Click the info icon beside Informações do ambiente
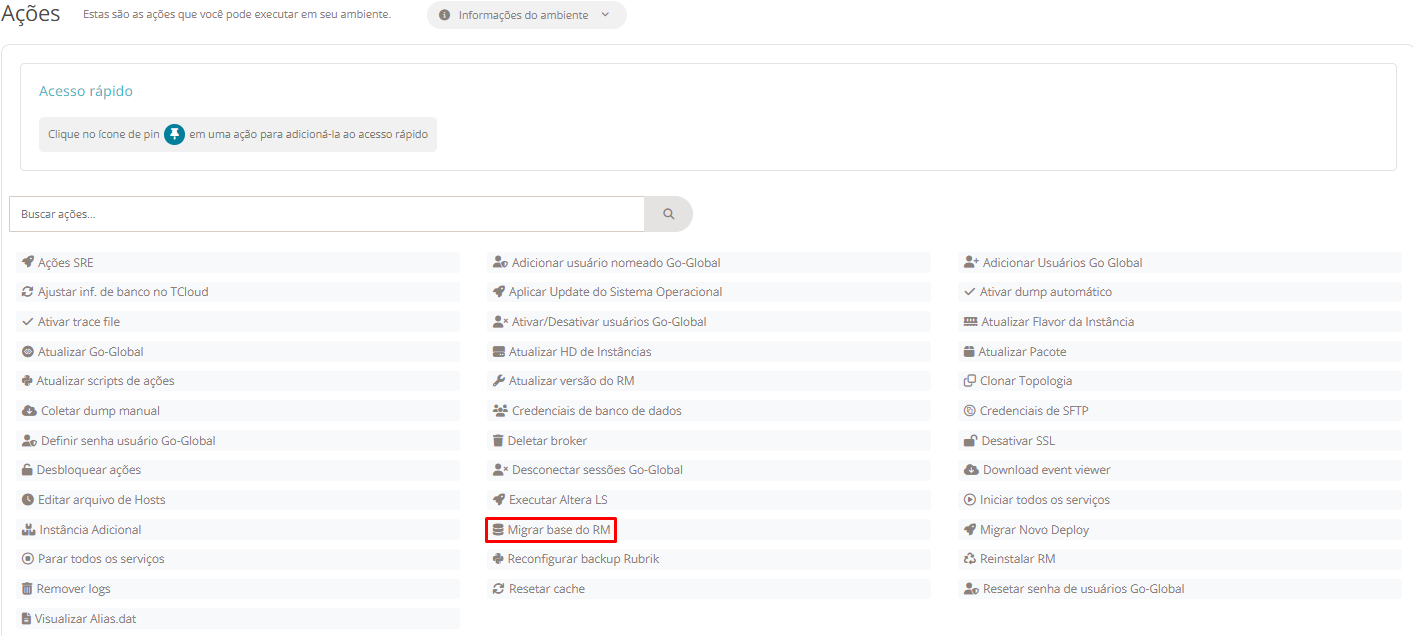This screenshot has height=636, width=1413. (x=444, y=15)
